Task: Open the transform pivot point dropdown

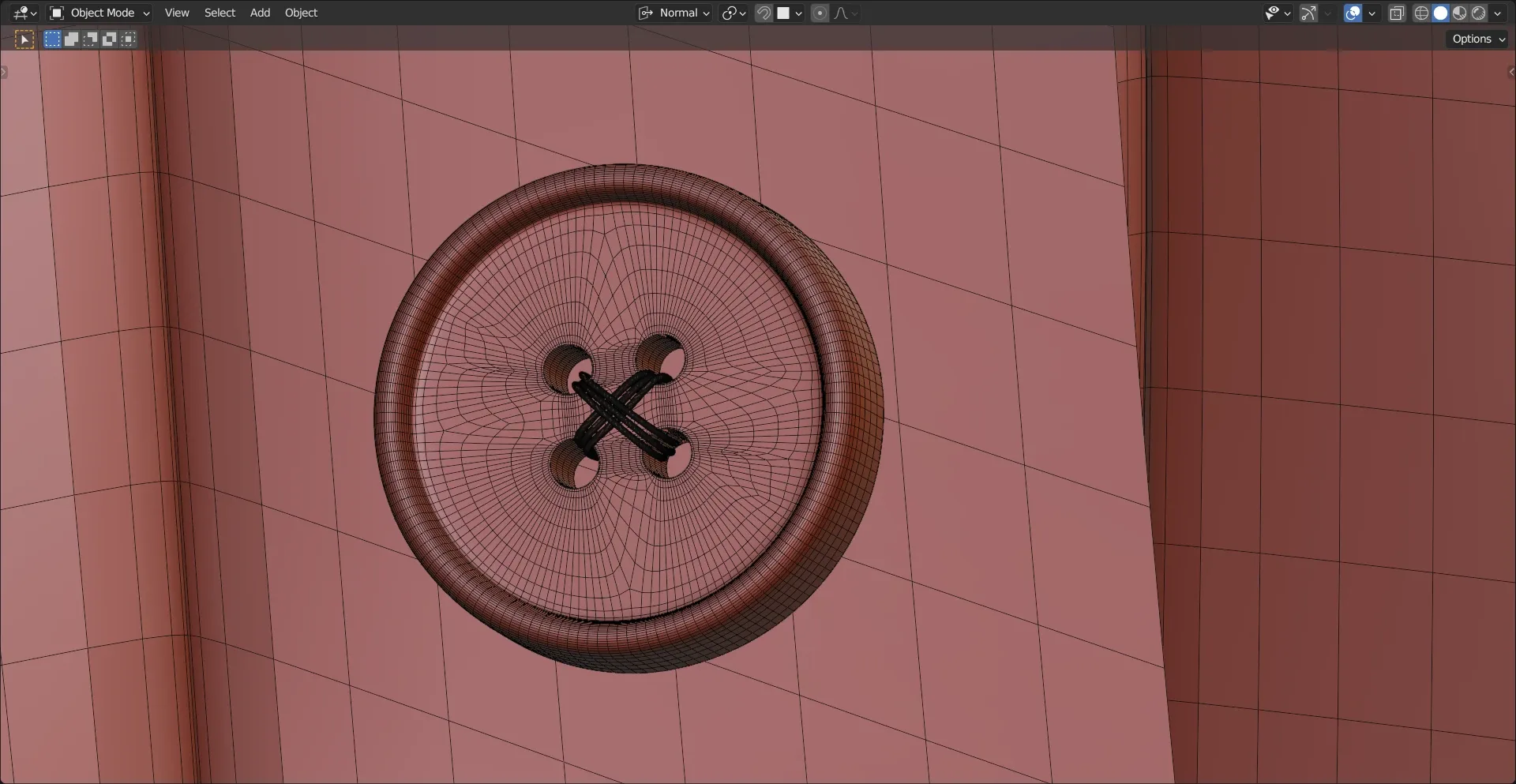Action: pos(734,13)
